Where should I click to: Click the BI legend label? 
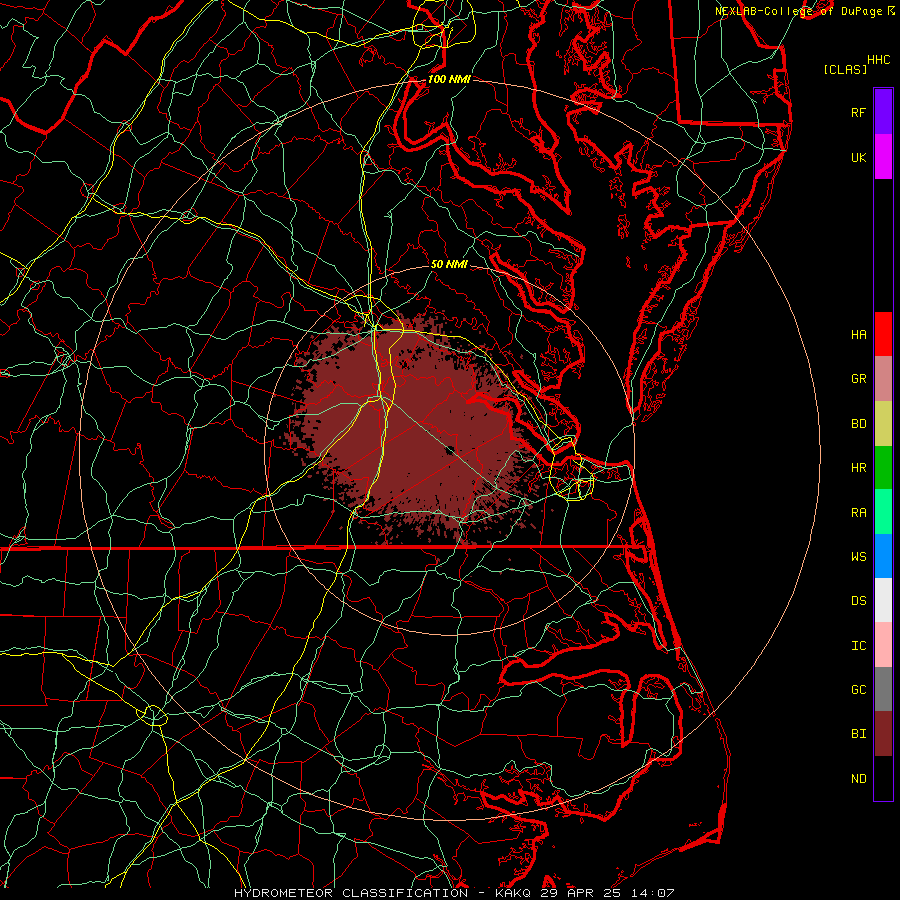coord(858,734)
